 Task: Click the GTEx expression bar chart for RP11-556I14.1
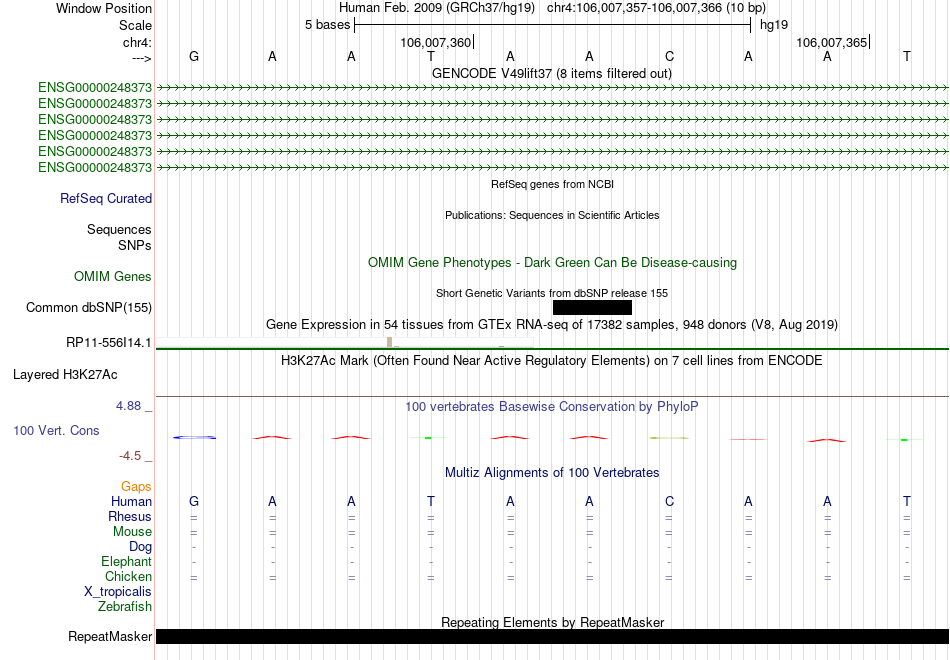pos(345,342)
